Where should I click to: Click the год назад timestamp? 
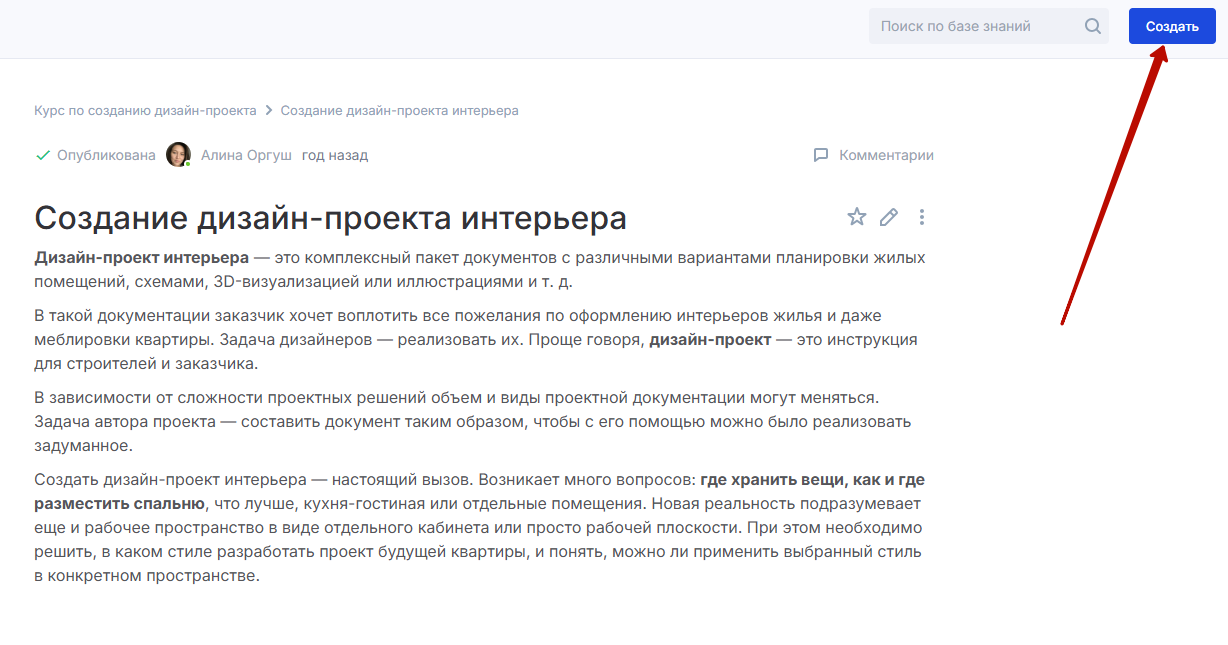click(x=335, y=155)
